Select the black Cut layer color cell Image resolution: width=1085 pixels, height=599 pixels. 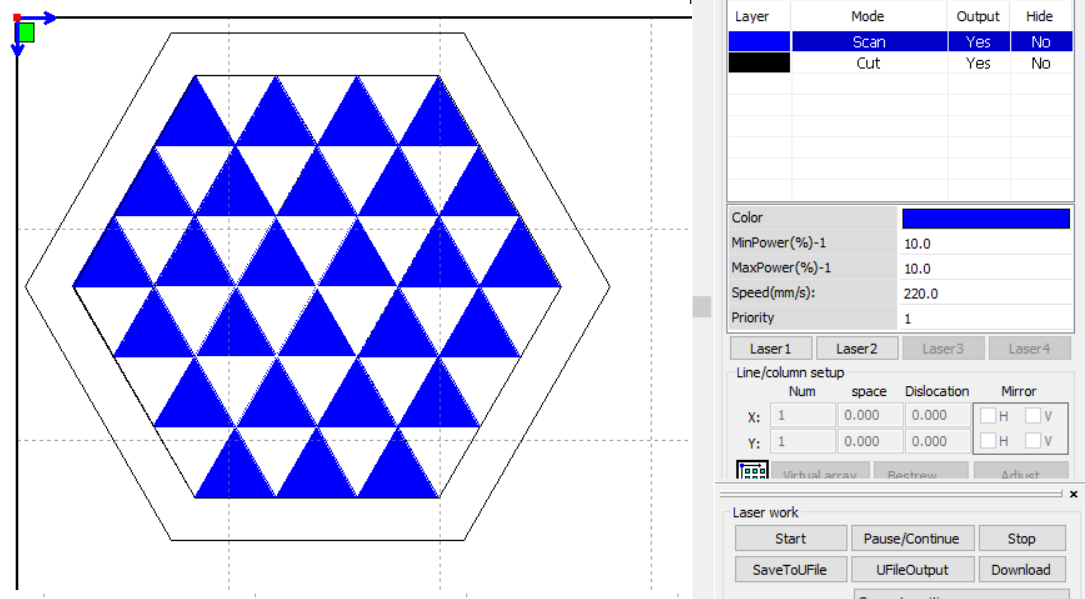tap(759, 63)
